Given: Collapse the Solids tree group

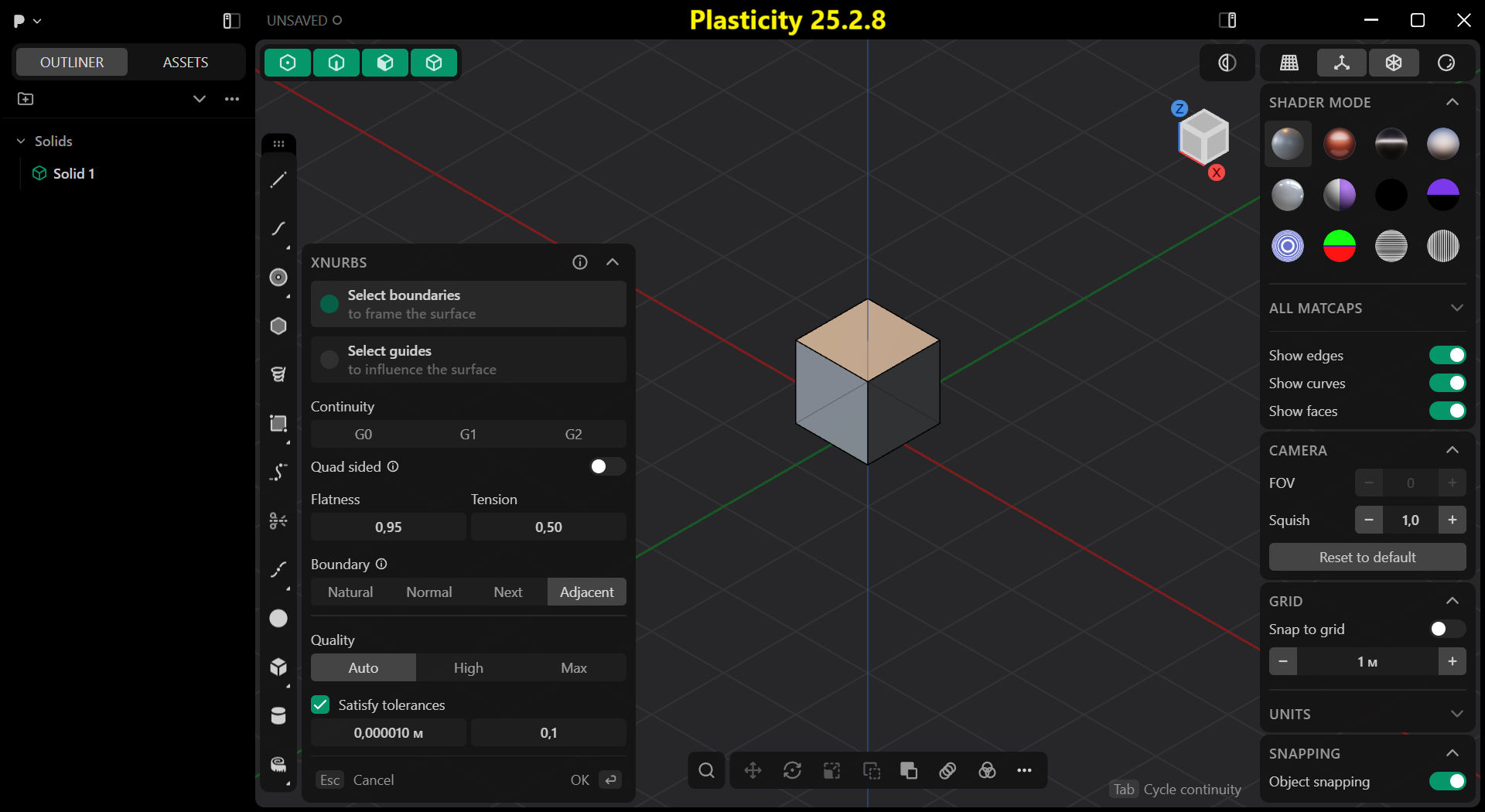Looking at the screenshot, I should point(21,142).
